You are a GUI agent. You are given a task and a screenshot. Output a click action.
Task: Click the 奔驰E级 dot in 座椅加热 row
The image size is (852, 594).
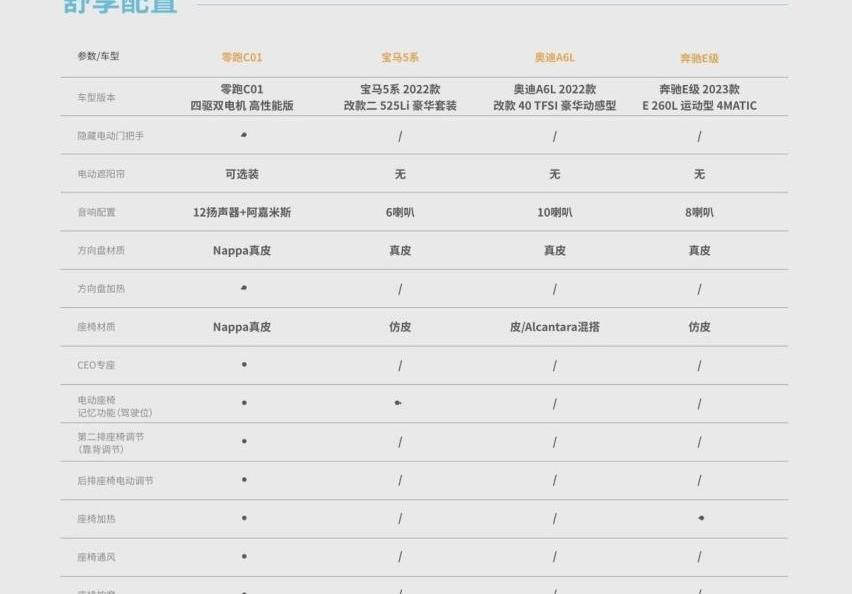[x=701, y=518]
